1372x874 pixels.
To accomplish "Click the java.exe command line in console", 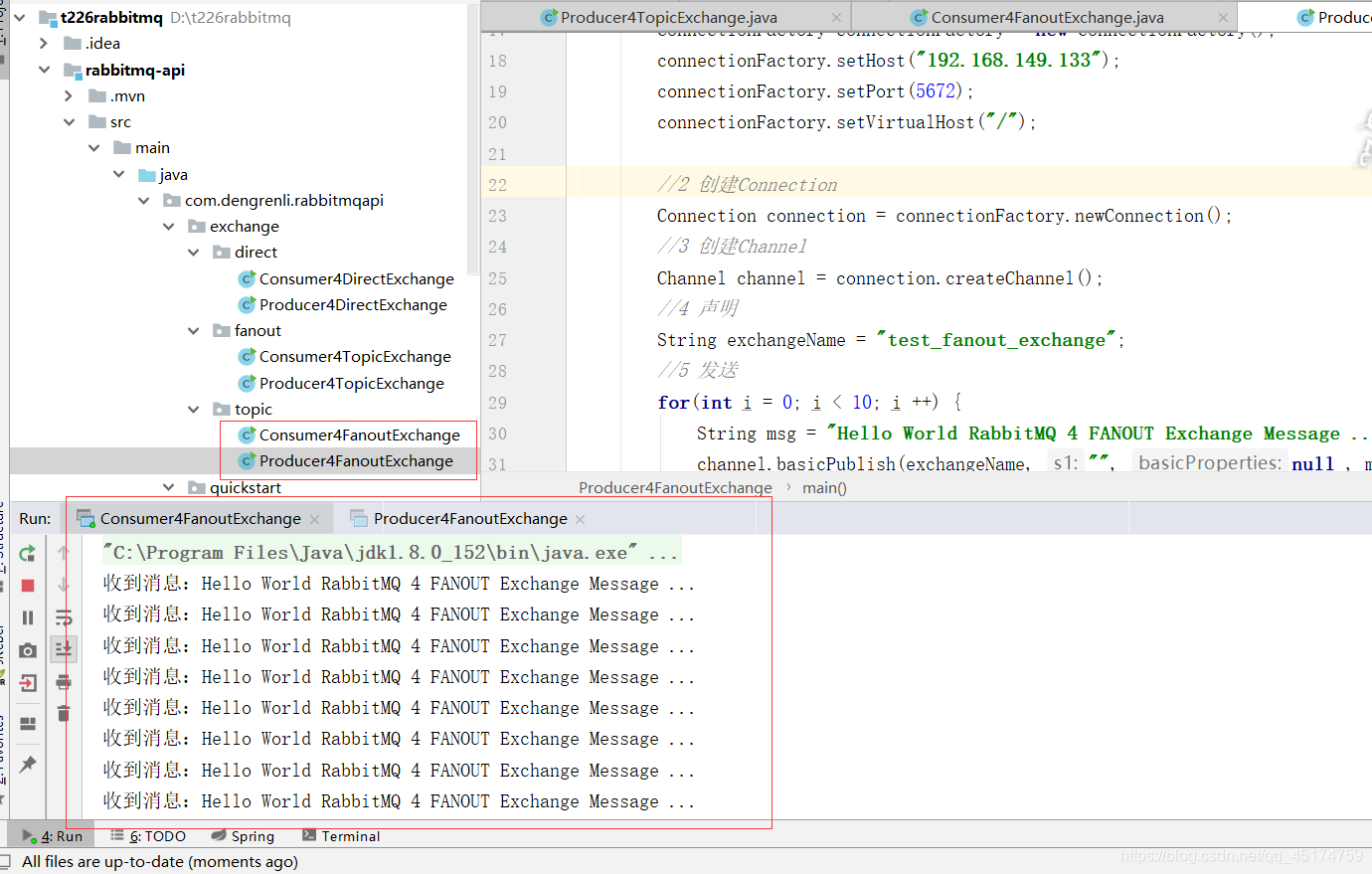I will (x=390, y=552).
